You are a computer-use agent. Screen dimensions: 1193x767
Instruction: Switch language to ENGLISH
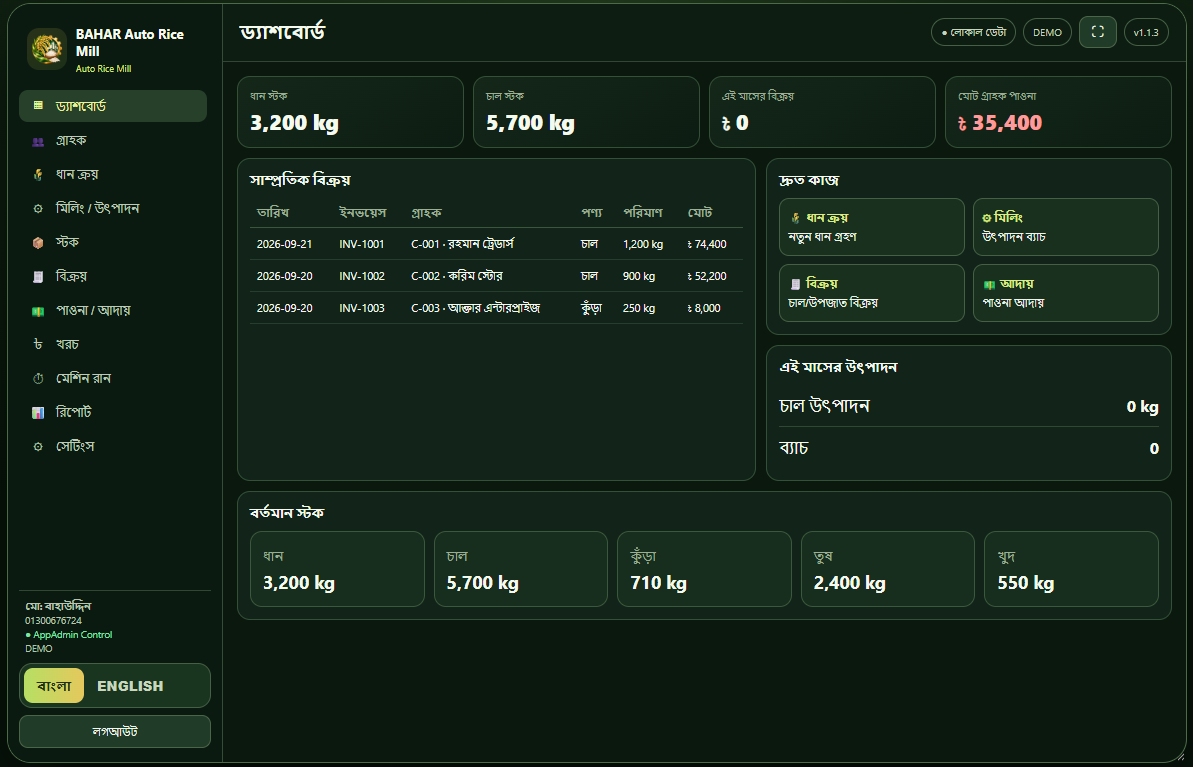coord(130,686)
